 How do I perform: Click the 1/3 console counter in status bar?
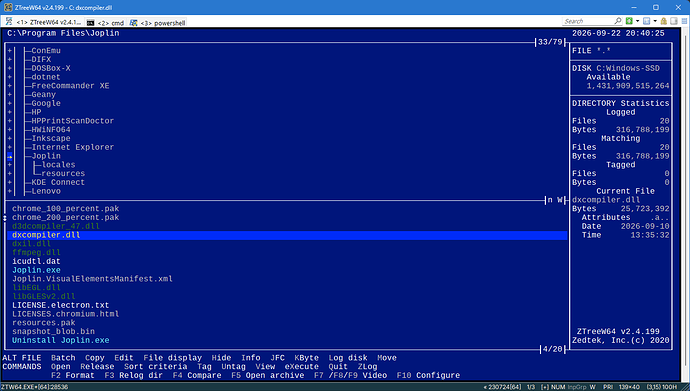click(x=531, y=387)
